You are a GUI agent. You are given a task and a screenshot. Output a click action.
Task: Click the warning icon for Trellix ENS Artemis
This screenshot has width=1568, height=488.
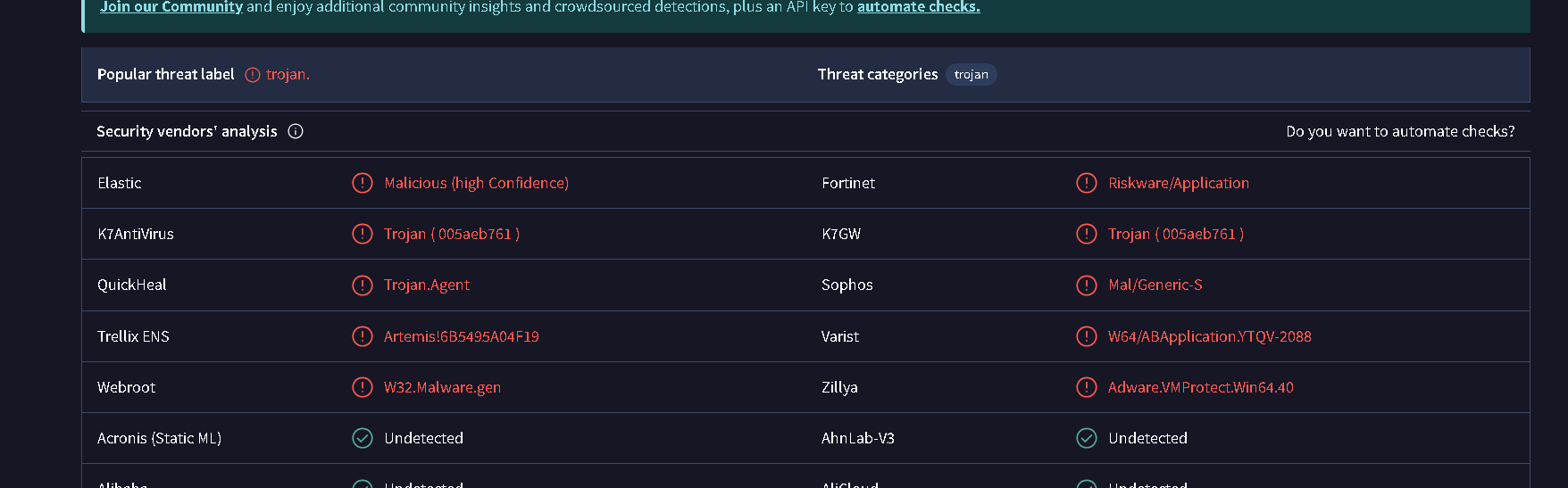(x=363, y=336)
